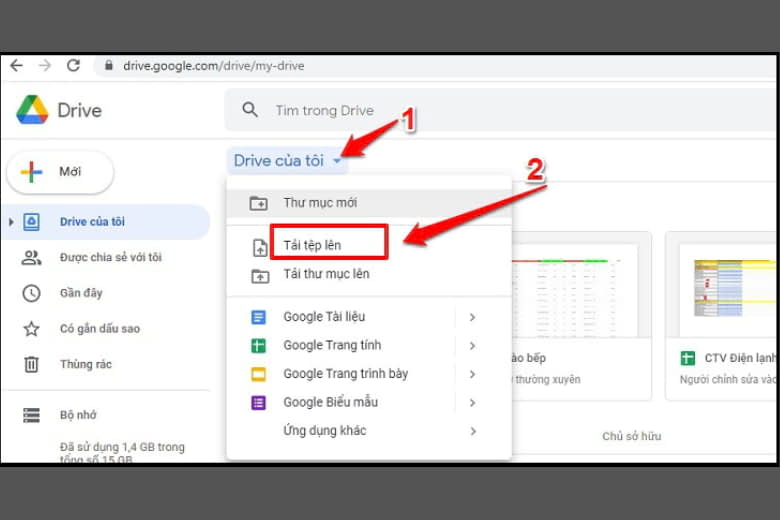Select Tải thư mục lên menu option
Viewport: 780px width, 520px height.
pyautogui.click(x=326, y=274)
